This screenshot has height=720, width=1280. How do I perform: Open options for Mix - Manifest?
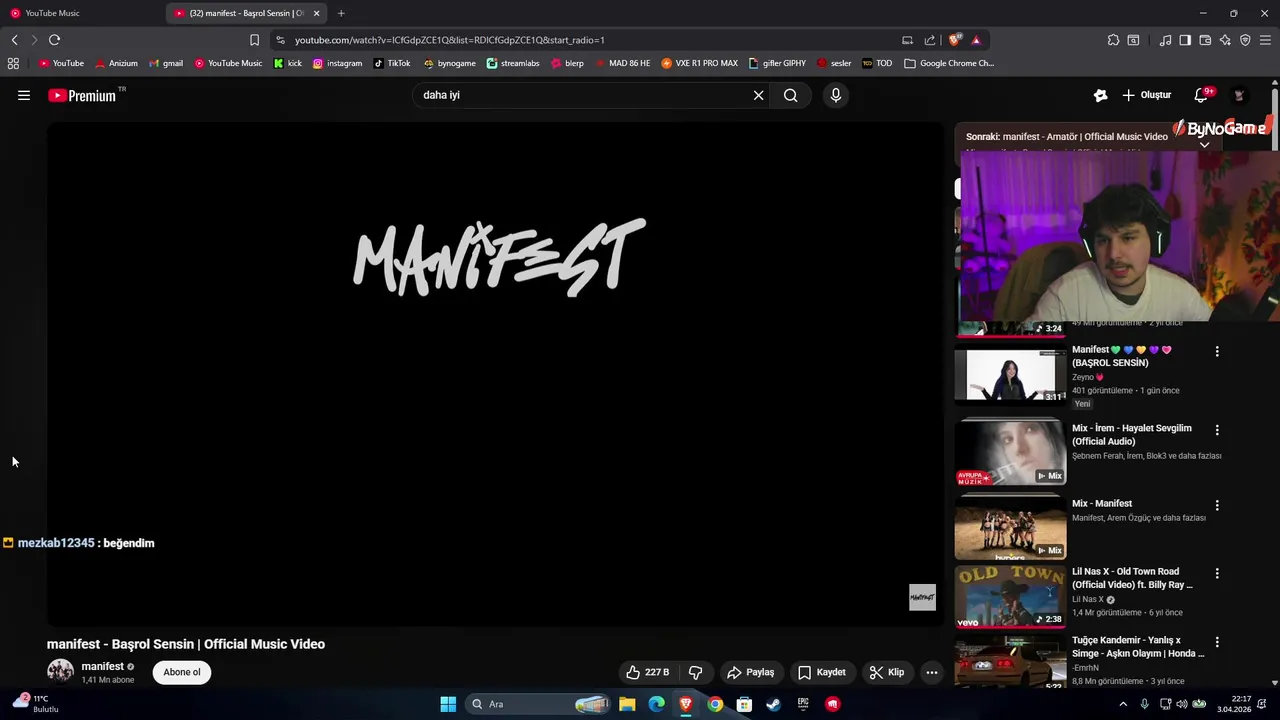pos(1217,505)
